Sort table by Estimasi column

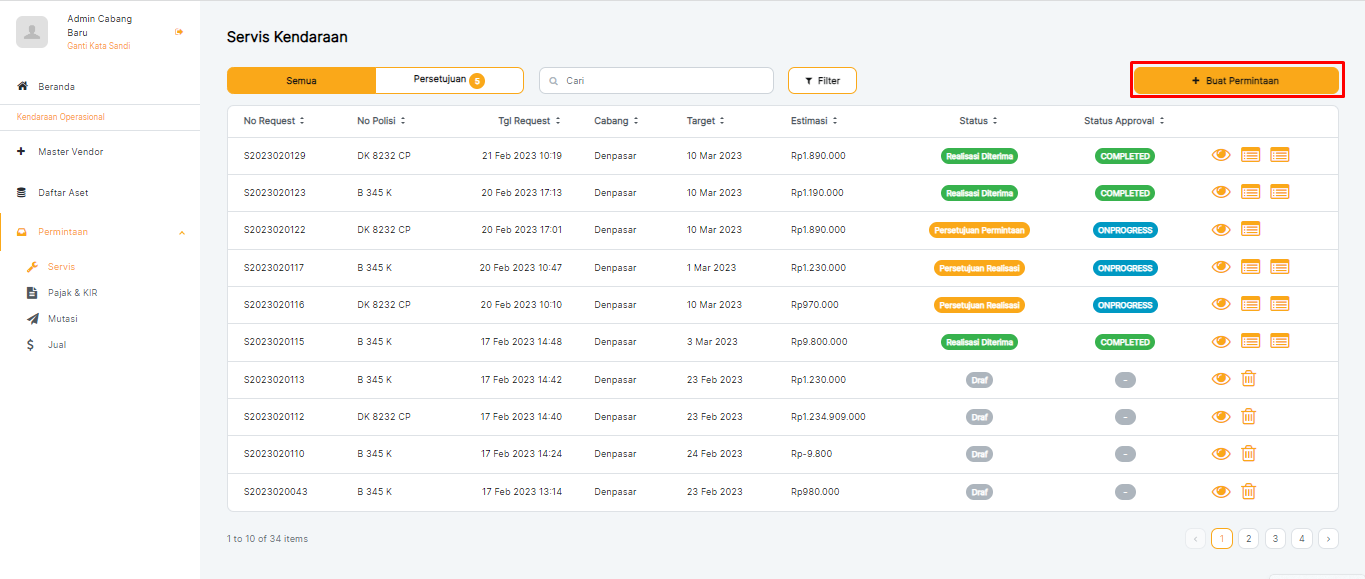coord(814,121)
